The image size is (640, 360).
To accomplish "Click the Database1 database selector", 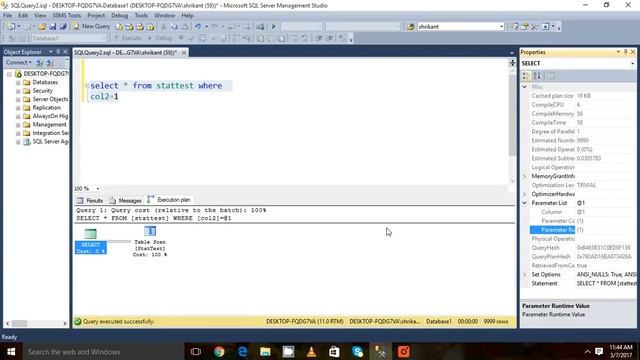I will (x=69, y=38).
